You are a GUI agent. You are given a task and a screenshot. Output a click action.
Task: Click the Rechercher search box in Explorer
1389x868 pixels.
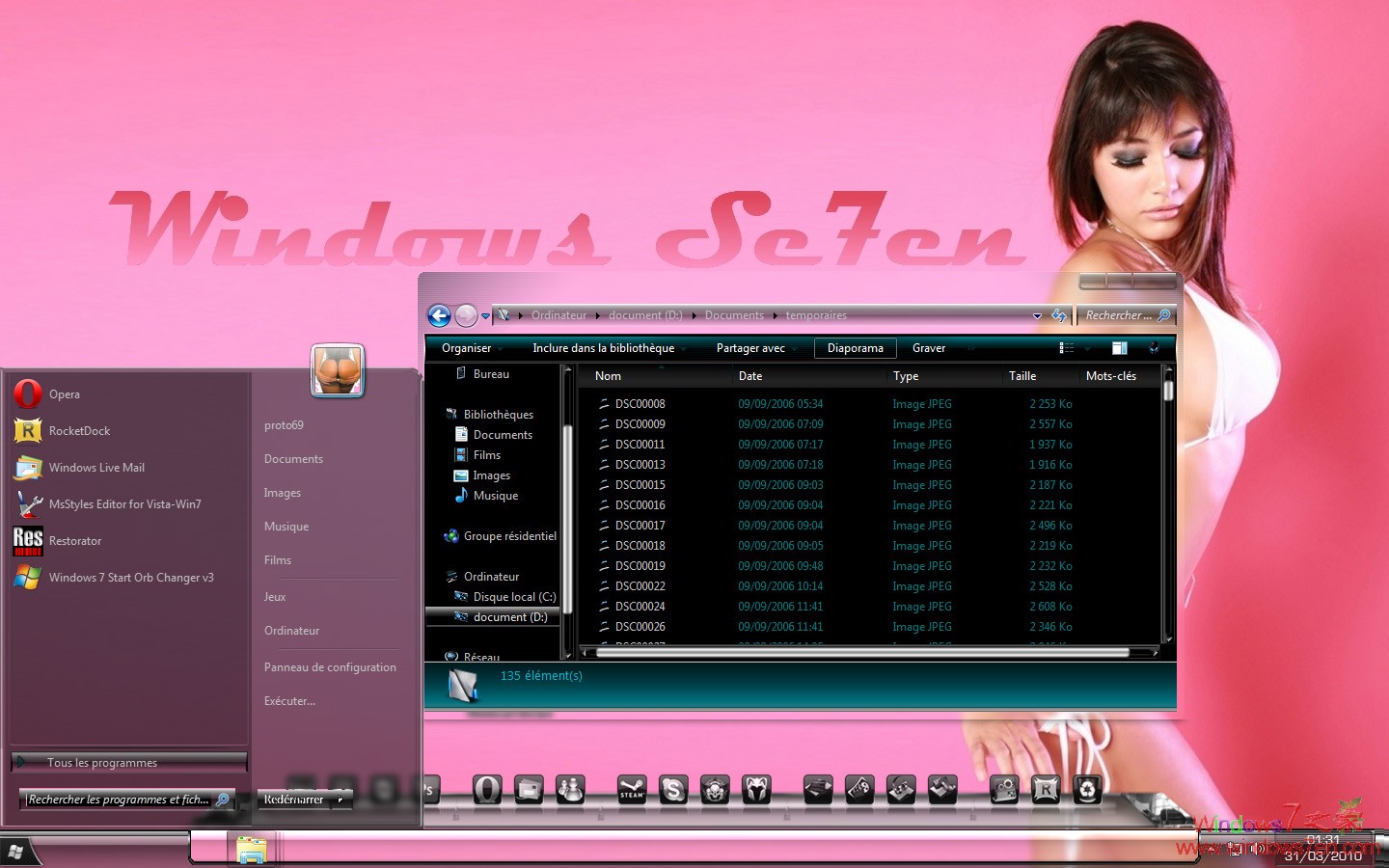tap(1127, 315)
